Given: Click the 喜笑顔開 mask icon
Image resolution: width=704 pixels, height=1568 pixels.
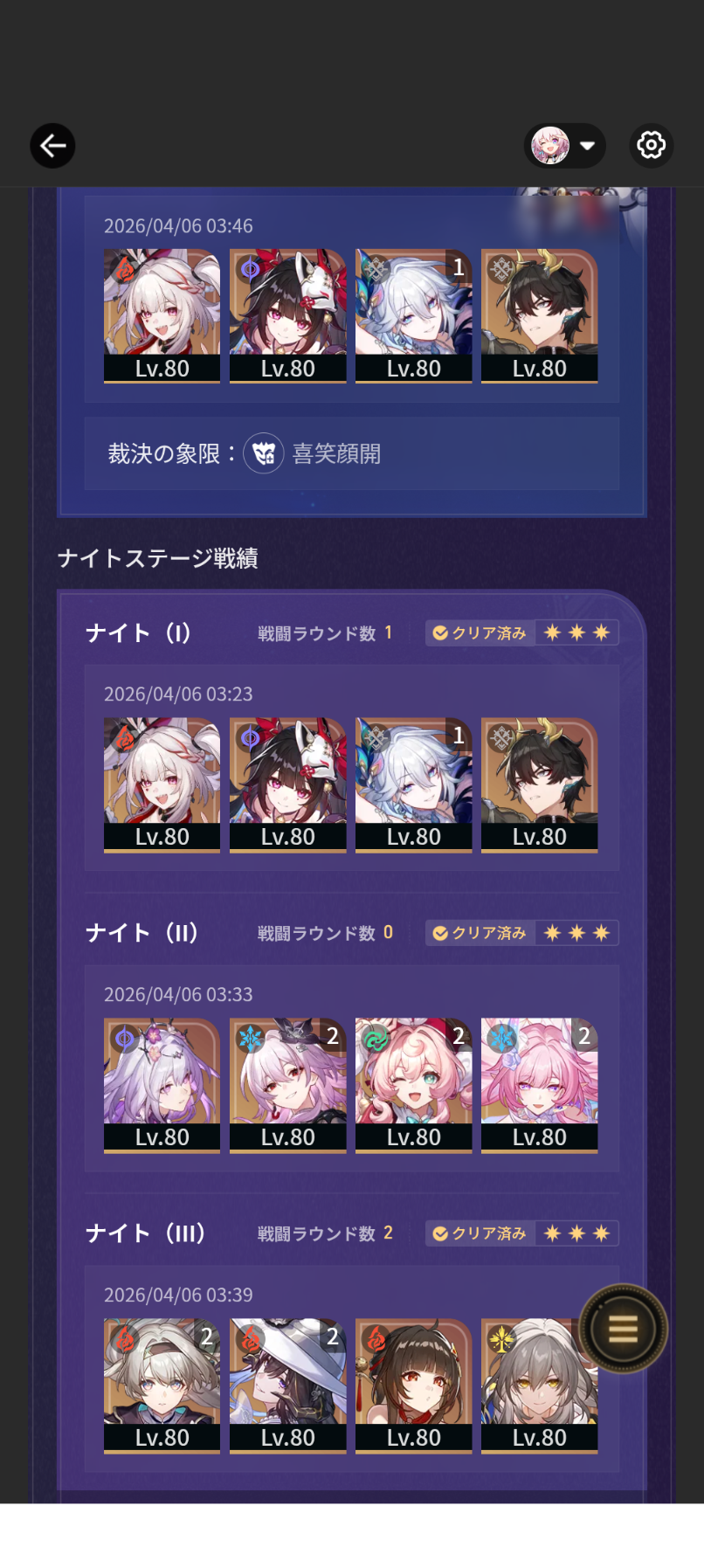Looking at the screenshot, I should (263, 453).
